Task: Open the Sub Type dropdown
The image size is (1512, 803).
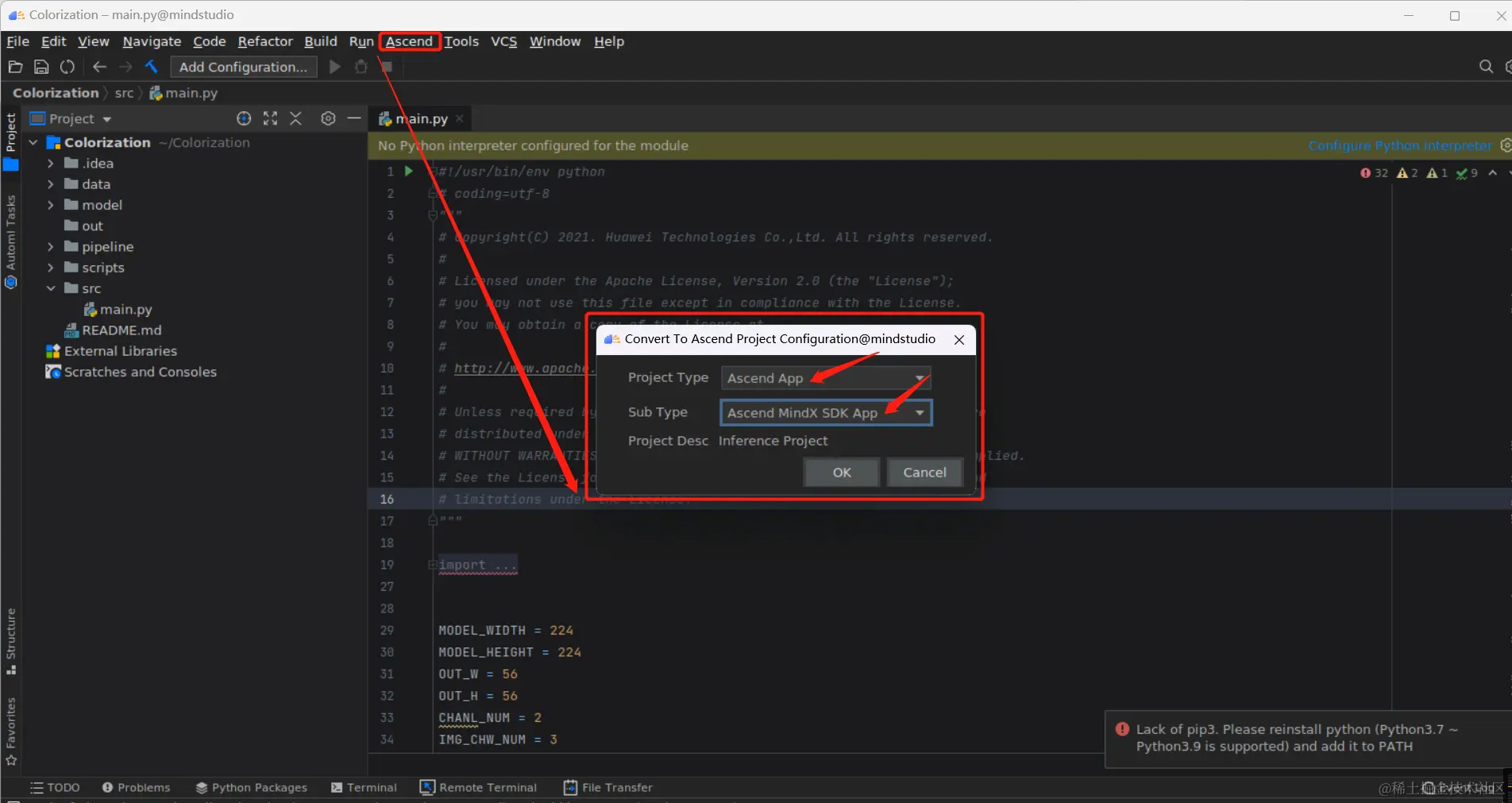Action: click(826, 413)
